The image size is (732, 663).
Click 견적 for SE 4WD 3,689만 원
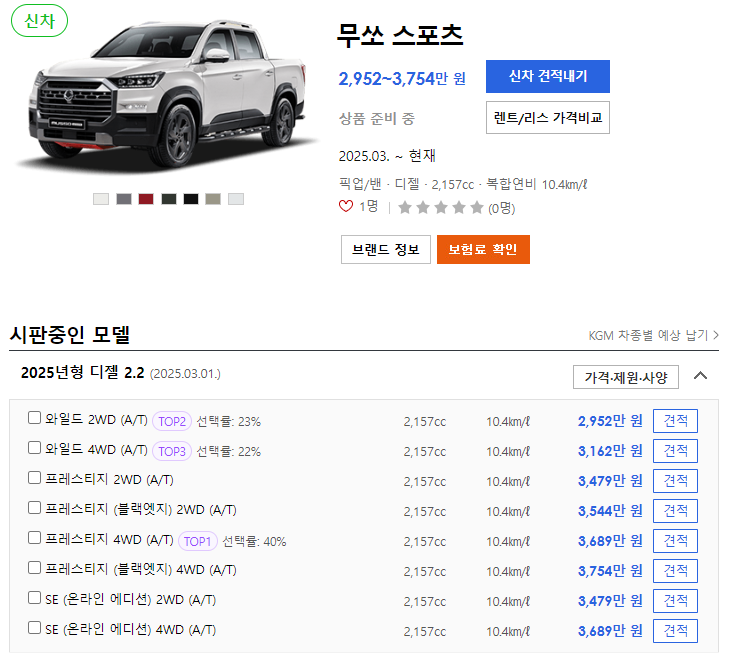[x=675, y=631]
